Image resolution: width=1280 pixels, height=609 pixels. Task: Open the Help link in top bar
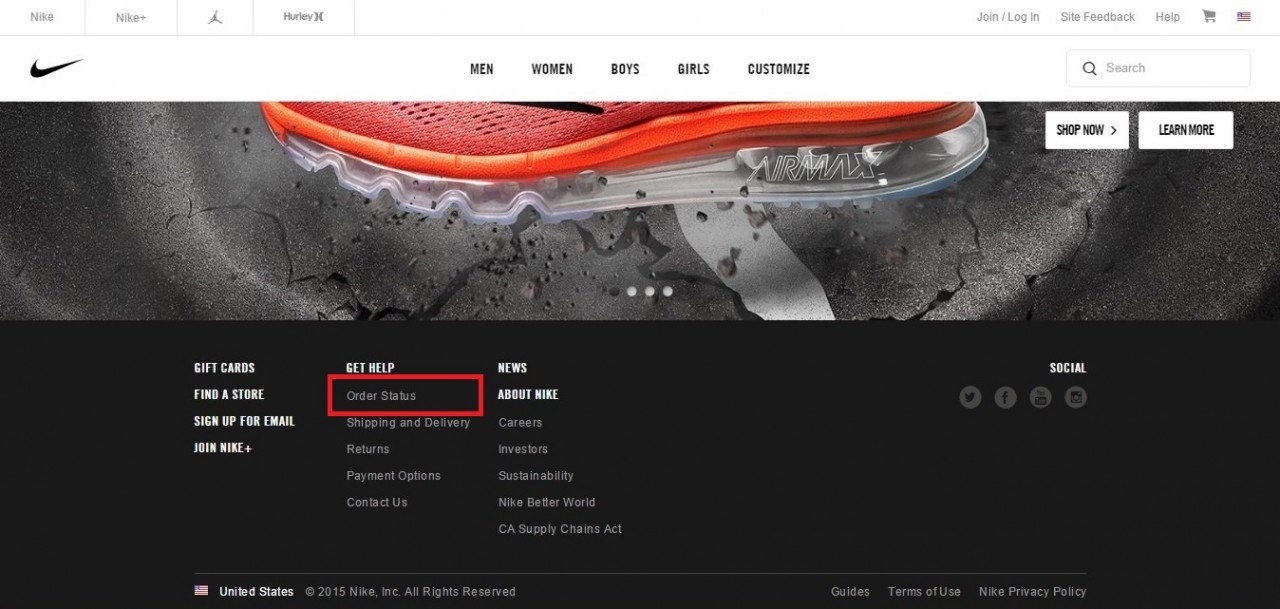1167,17
